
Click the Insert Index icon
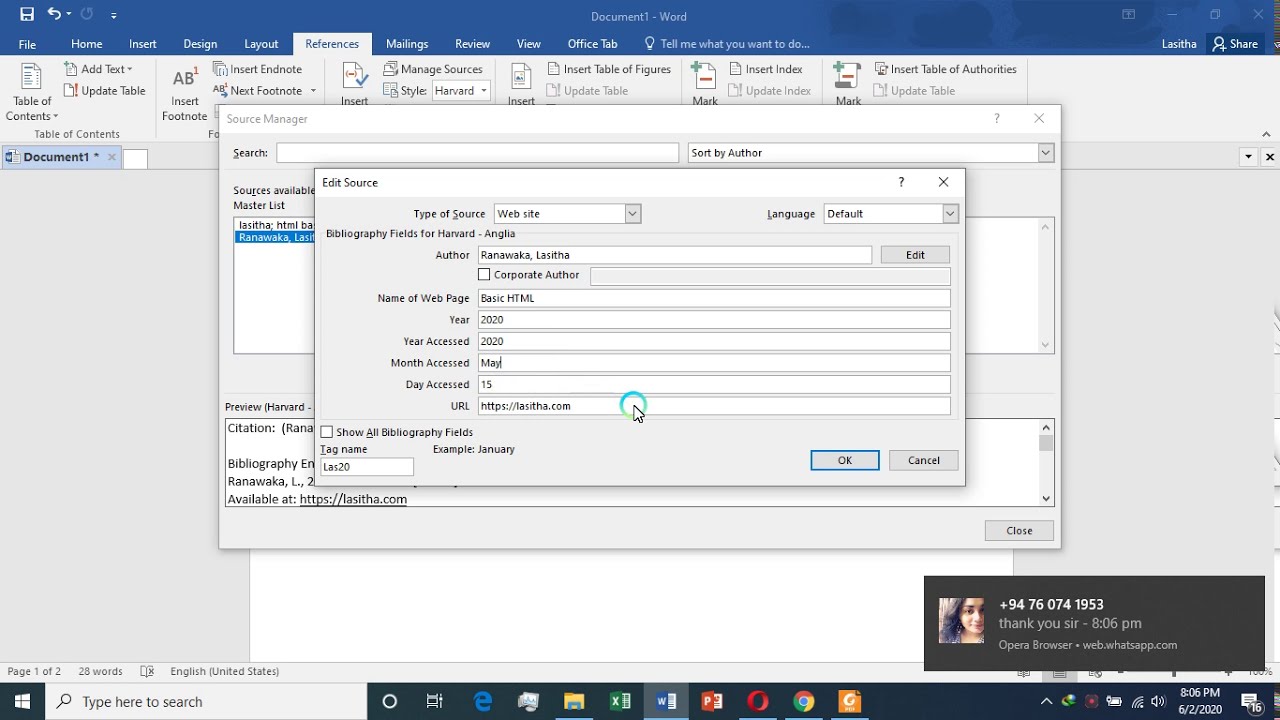pos(736,69)
